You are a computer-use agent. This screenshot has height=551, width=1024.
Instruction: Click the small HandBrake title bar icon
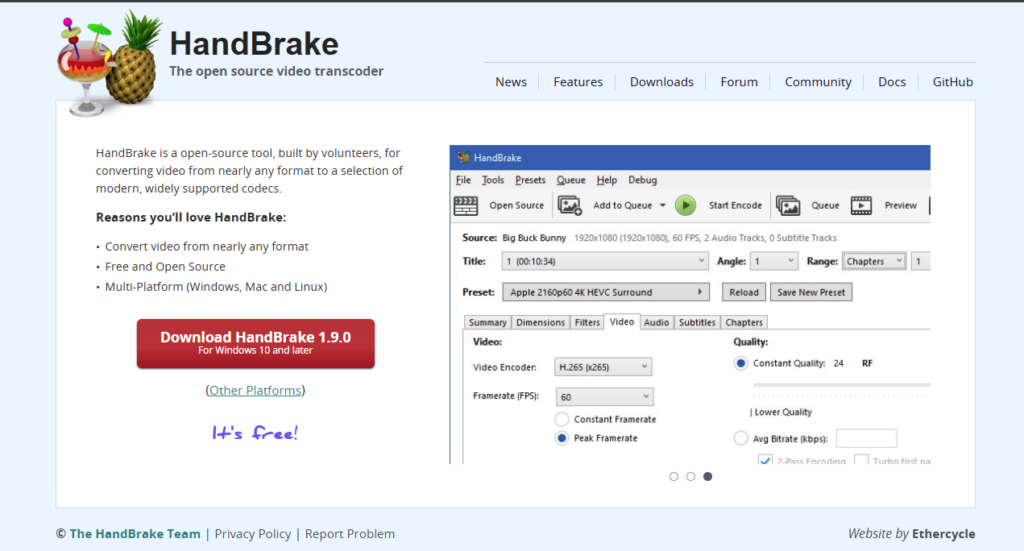coord(463,157)
